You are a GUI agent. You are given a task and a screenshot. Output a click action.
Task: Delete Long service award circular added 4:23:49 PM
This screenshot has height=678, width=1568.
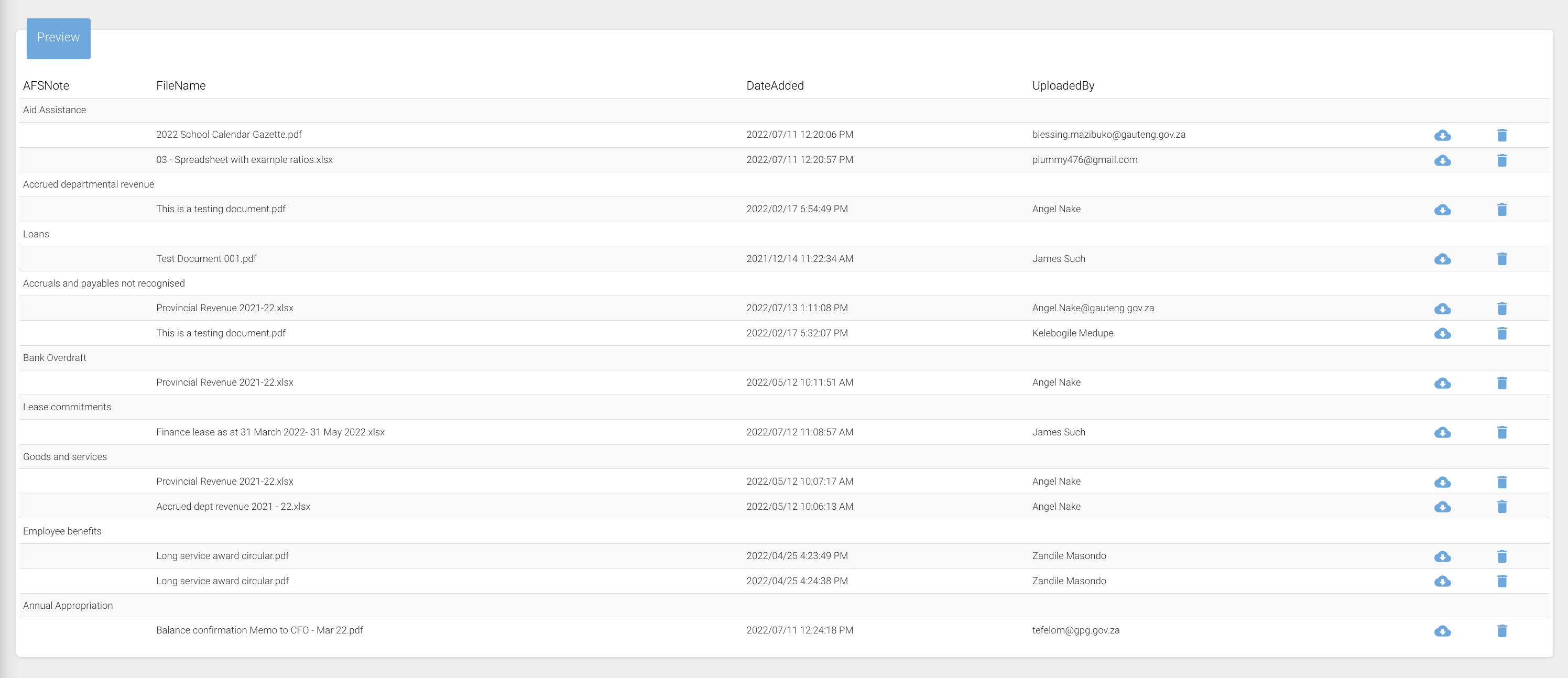1501,556
